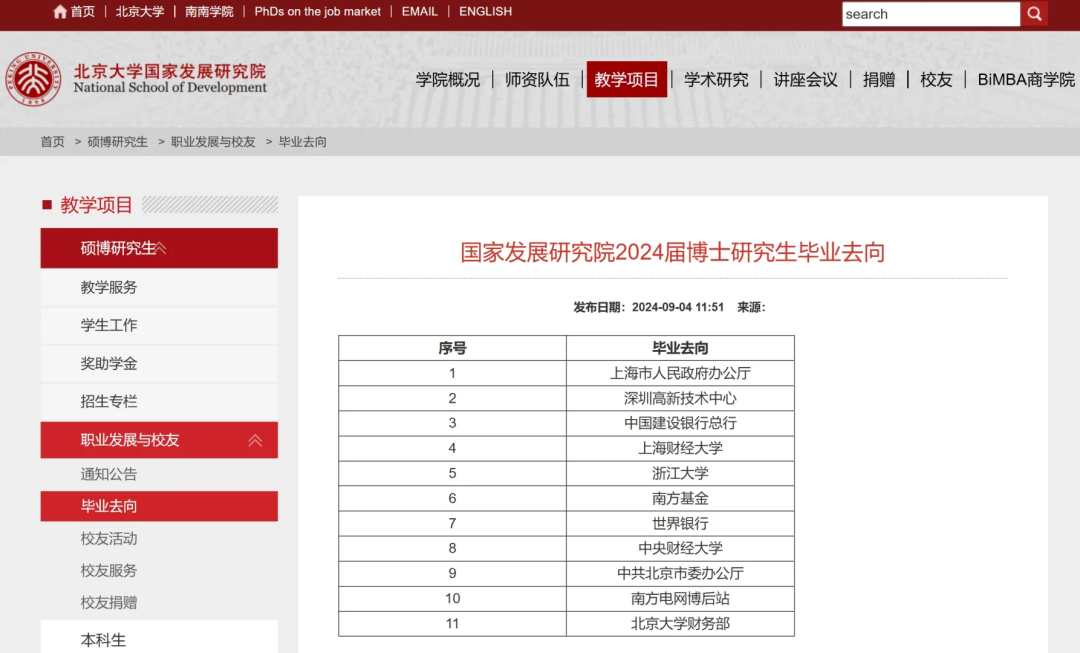Open 校友服务 in sidebar
Screen dimensions: 1080x653
(109, 570)
